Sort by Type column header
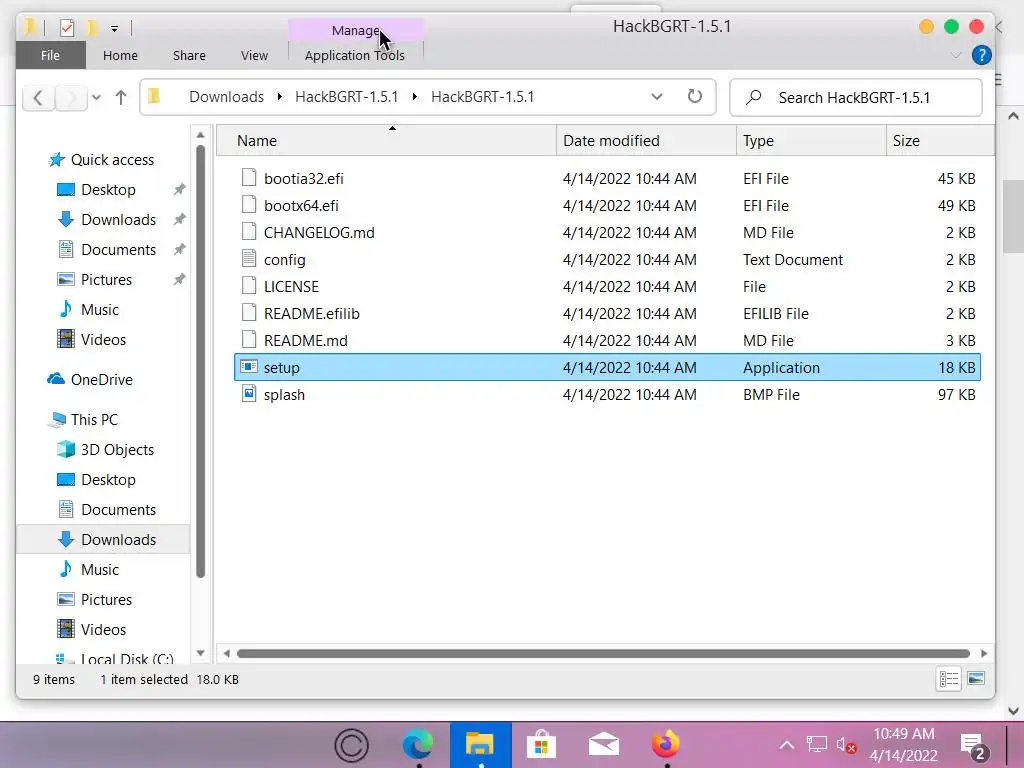 pos(811,141)
